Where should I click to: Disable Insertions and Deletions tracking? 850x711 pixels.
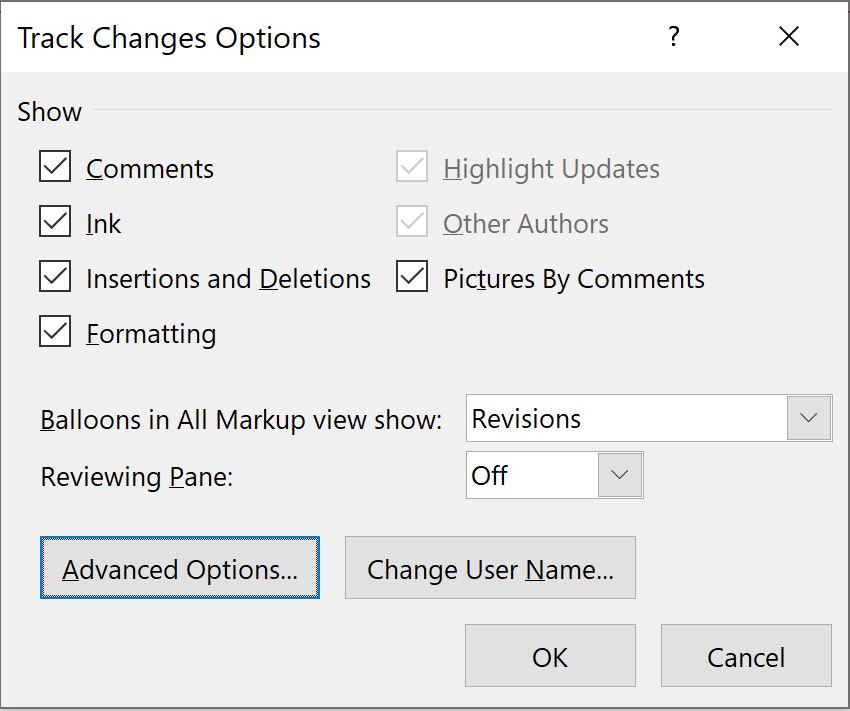click(57, 277)
